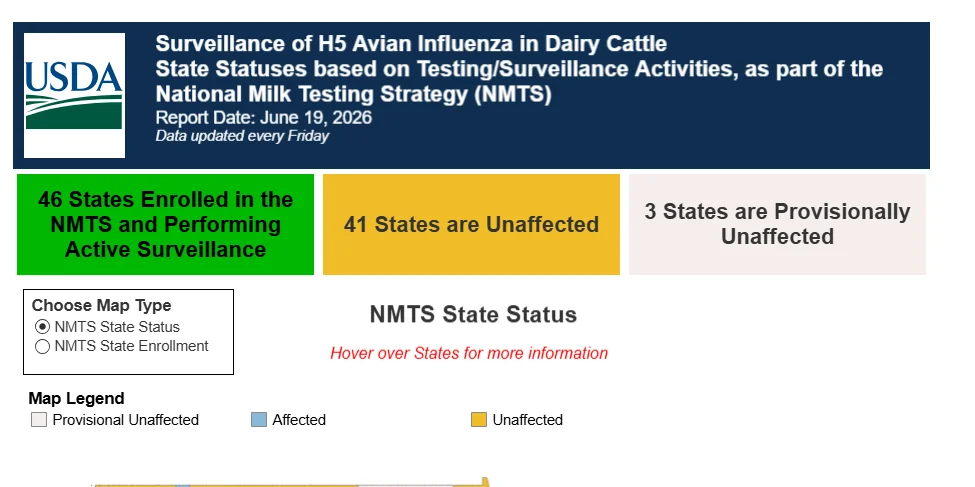Click the Report Date June 19, 2026 text
The image size is (975, 487).
coord(264,118)
